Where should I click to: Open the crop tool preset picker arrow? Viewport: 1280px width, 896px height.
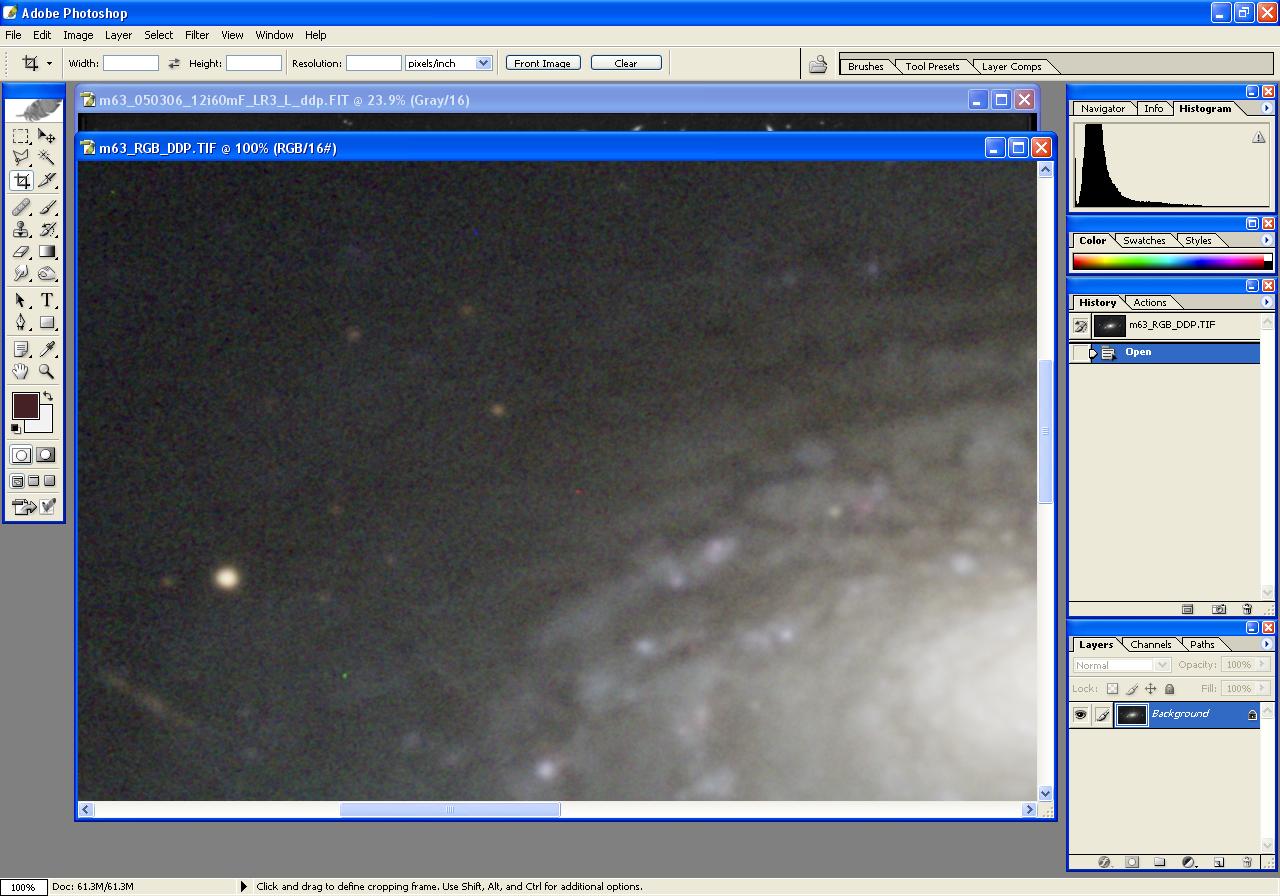pos(49,63)
